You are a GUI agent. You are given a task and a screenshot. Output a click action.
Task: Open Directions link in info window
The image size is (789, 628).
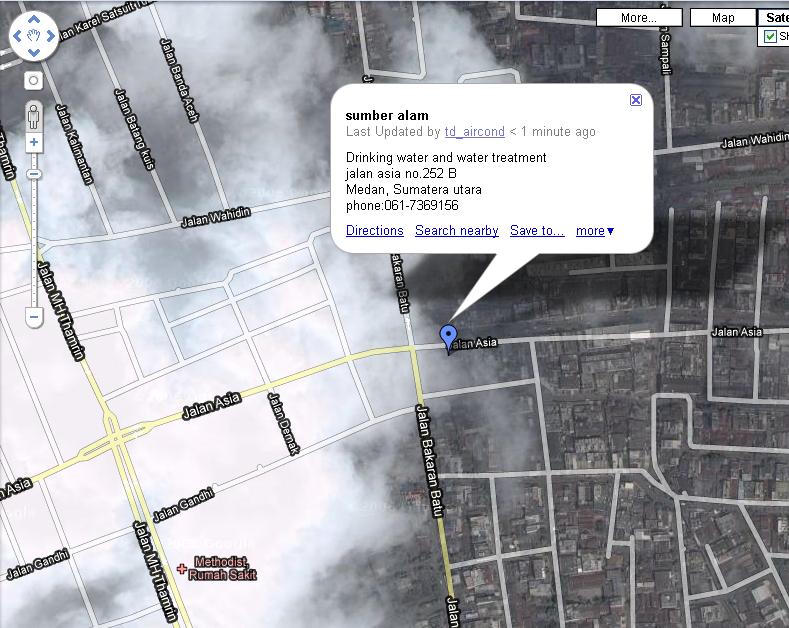pos(374,231)
